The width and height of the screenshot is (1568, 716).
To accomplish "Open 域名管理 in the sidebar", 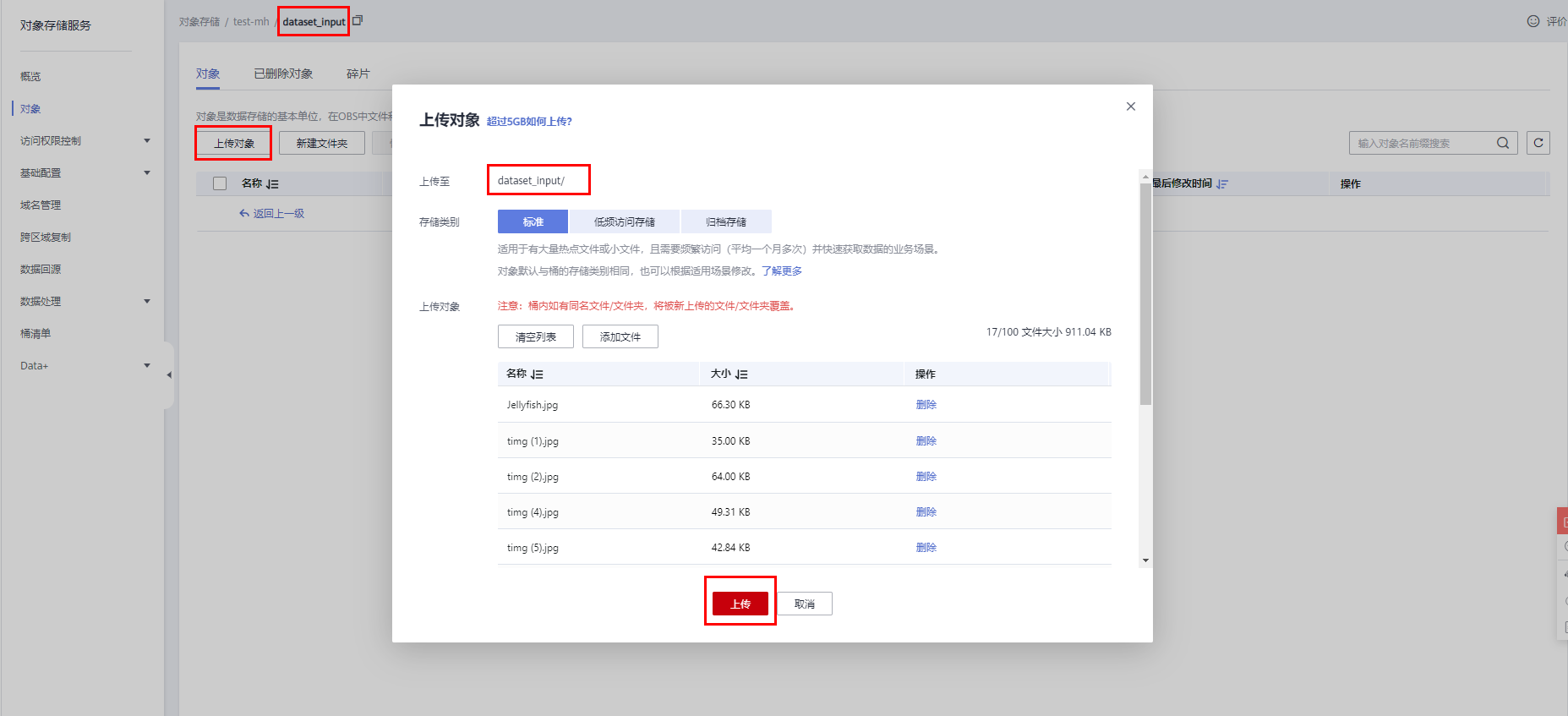I will point(41,205).
